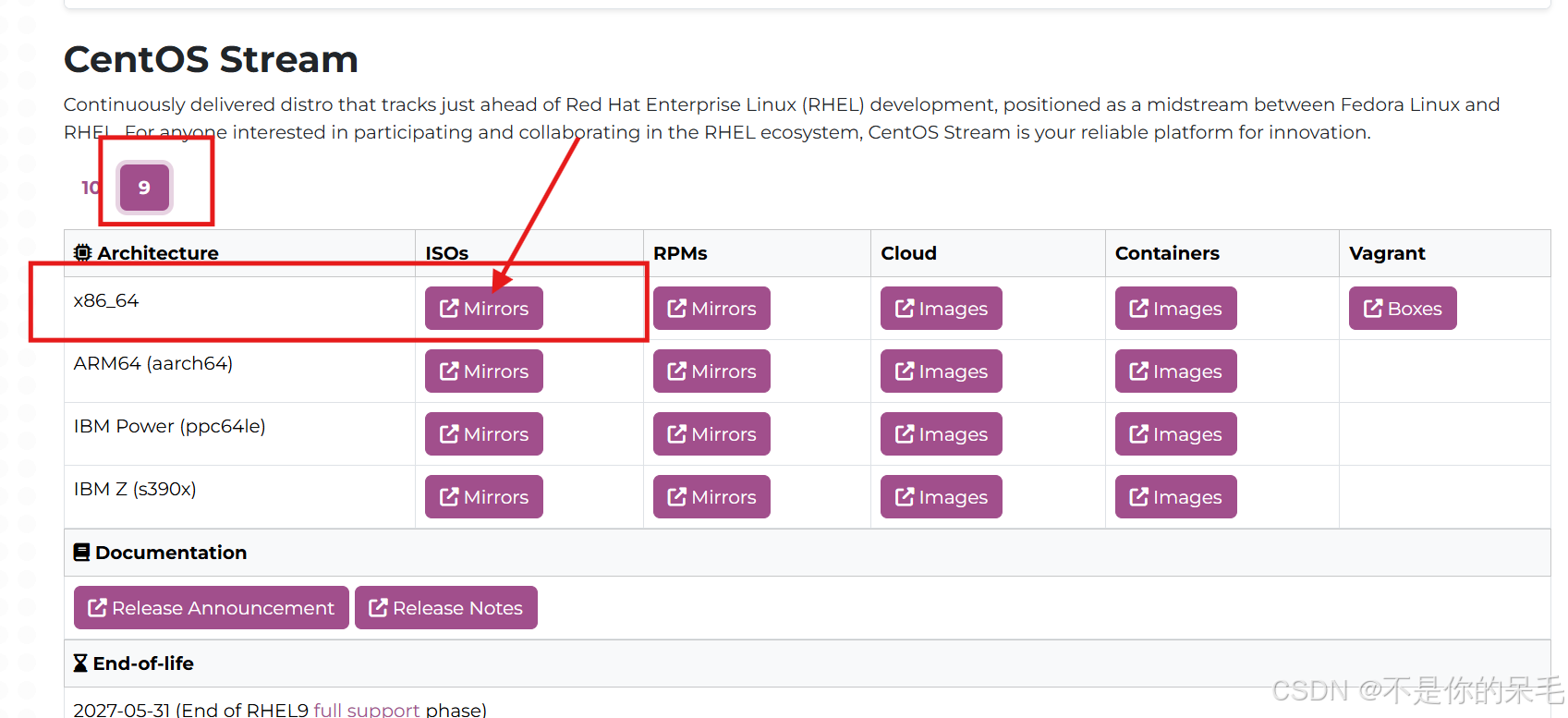Follow the 'full support' link
1568x718 pixels.
pos(367,710)
